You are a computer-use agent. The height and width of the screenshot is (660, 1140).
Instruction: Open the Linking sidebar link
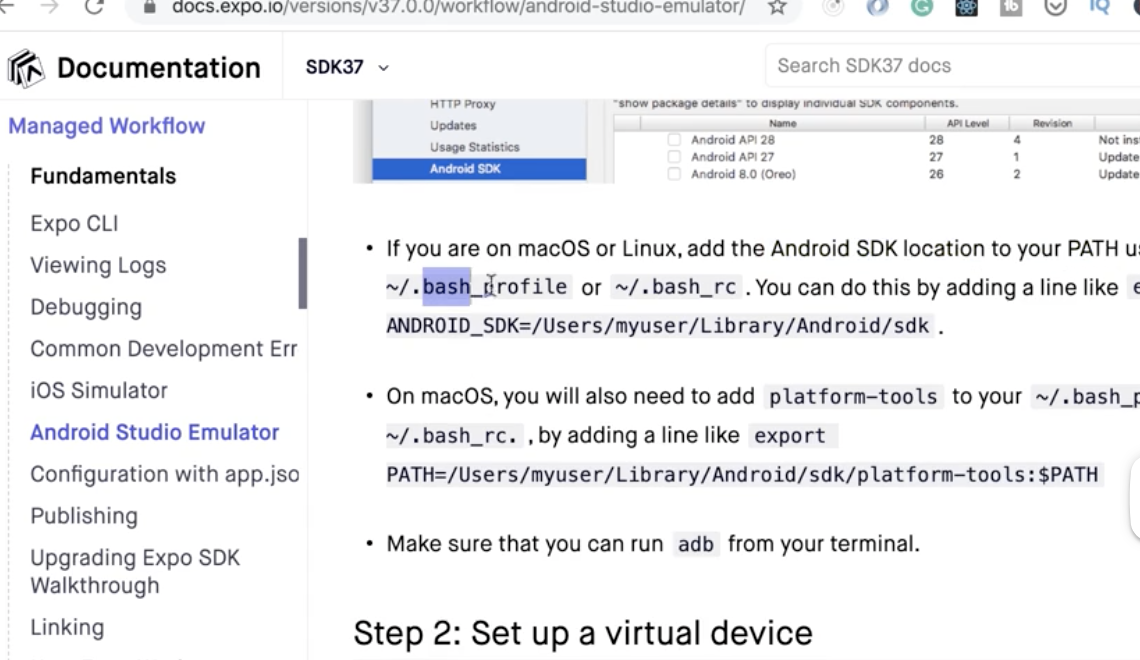pos(67,627)
